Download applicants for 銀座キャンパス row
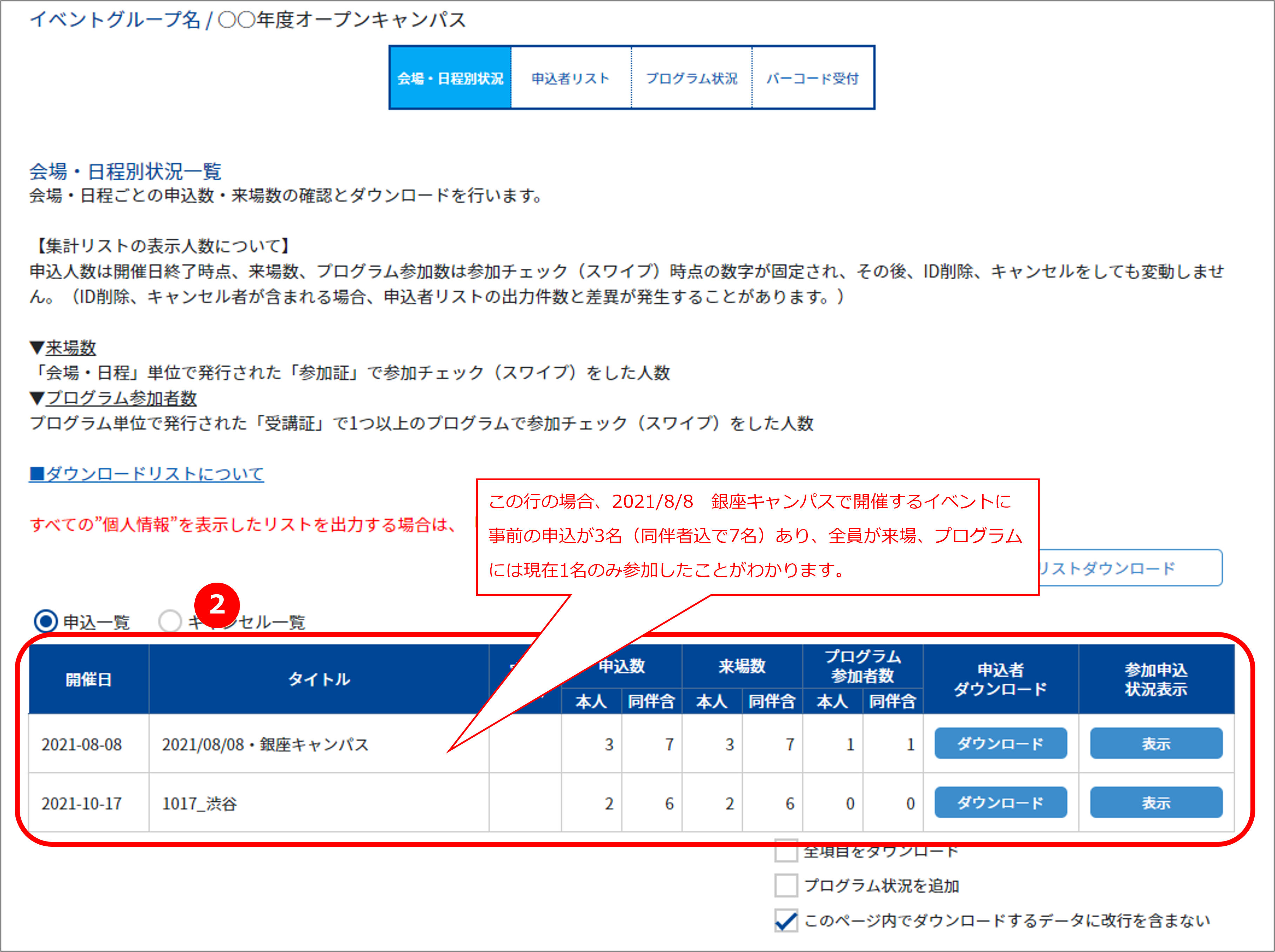The image size is (1275, 952). pos(1001,743)
